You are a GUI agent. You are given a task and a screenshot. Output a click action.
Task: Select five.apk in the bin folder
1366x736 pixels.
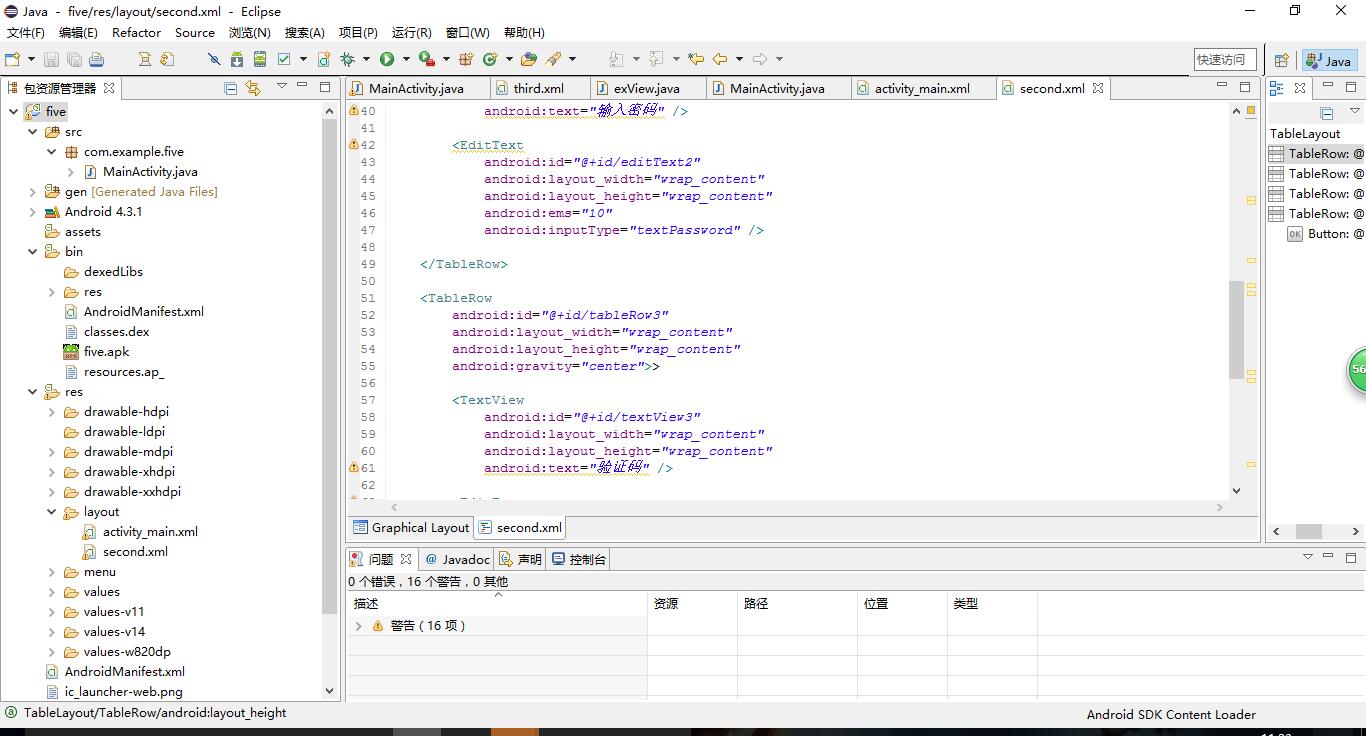[106, 351]
